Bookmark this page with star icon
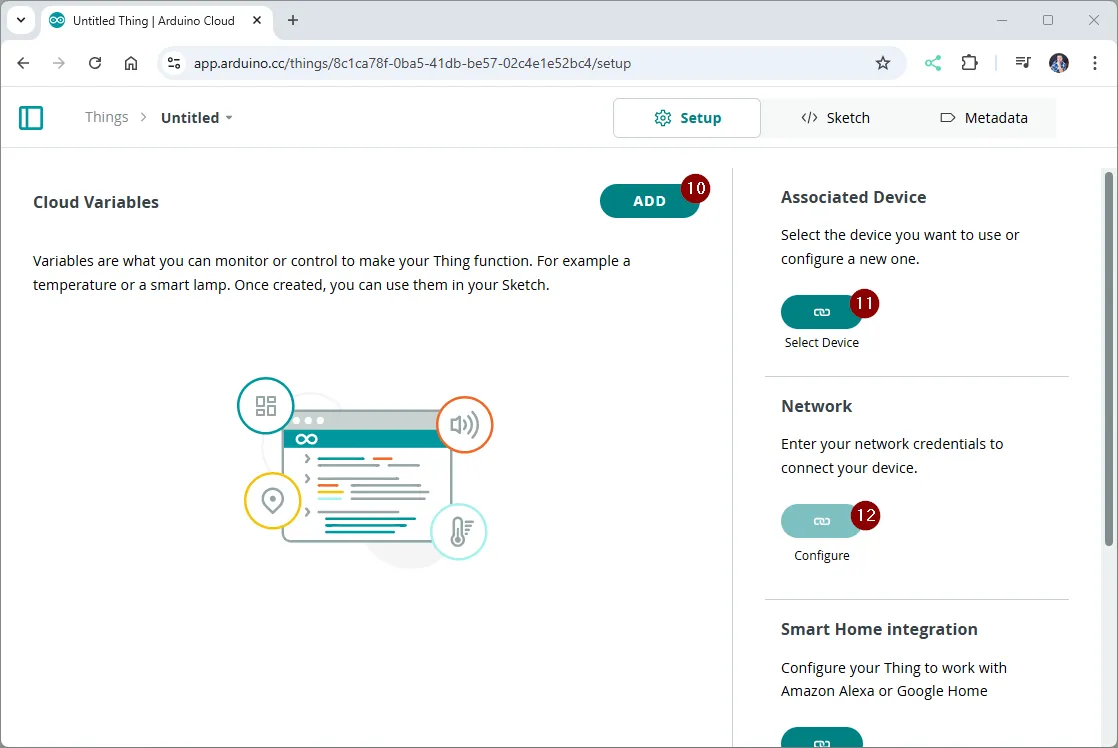The image size is (1118, 748). click(x=882, y=63)
